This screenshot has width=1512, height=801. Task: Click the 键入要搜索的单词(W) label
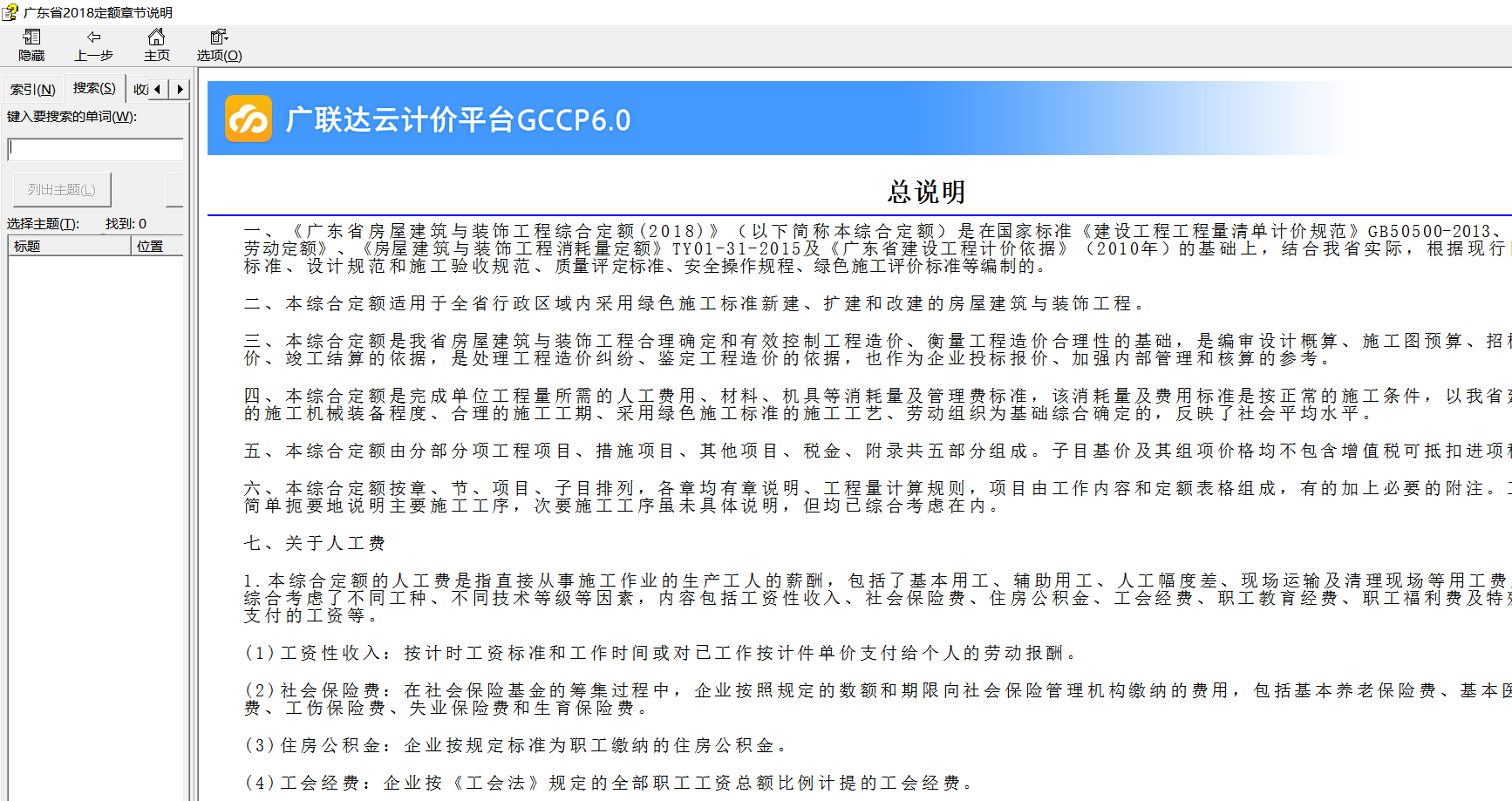72,117
